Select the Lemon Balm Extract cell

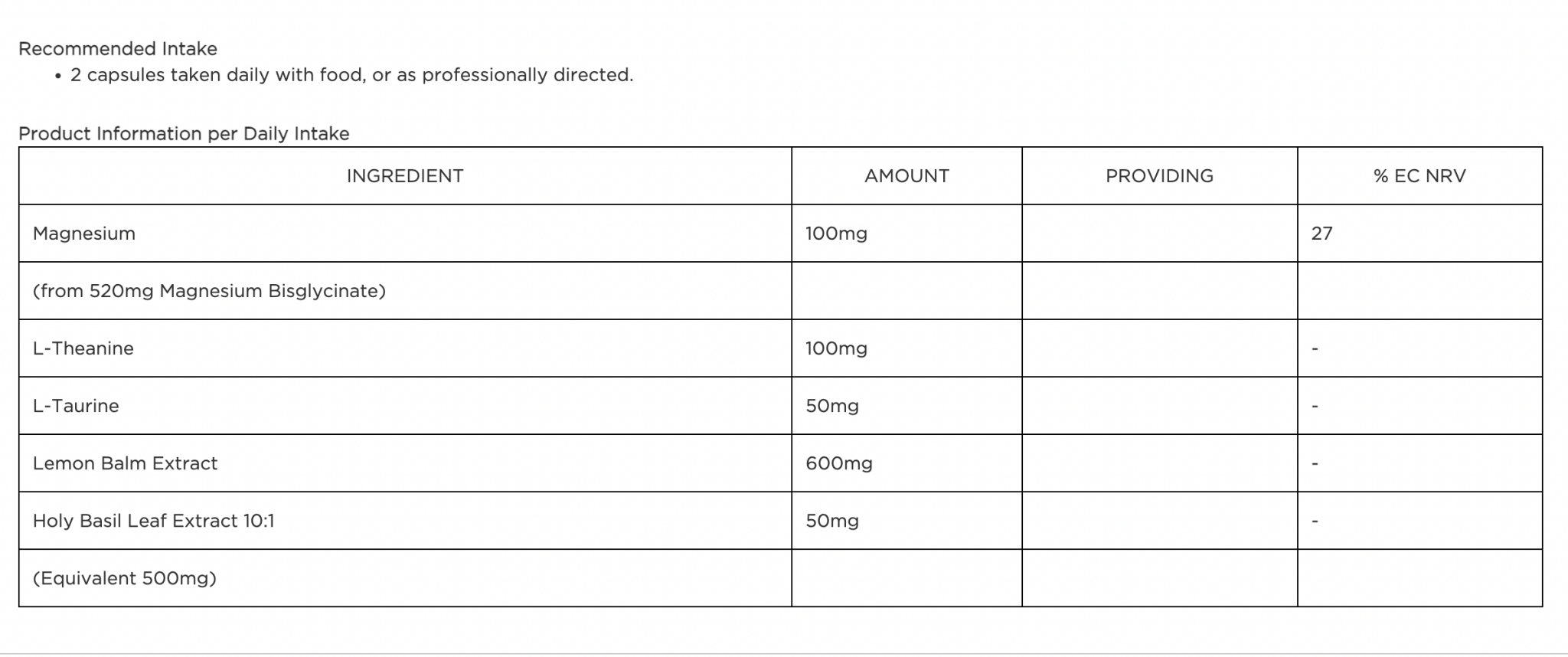[125, 463]
